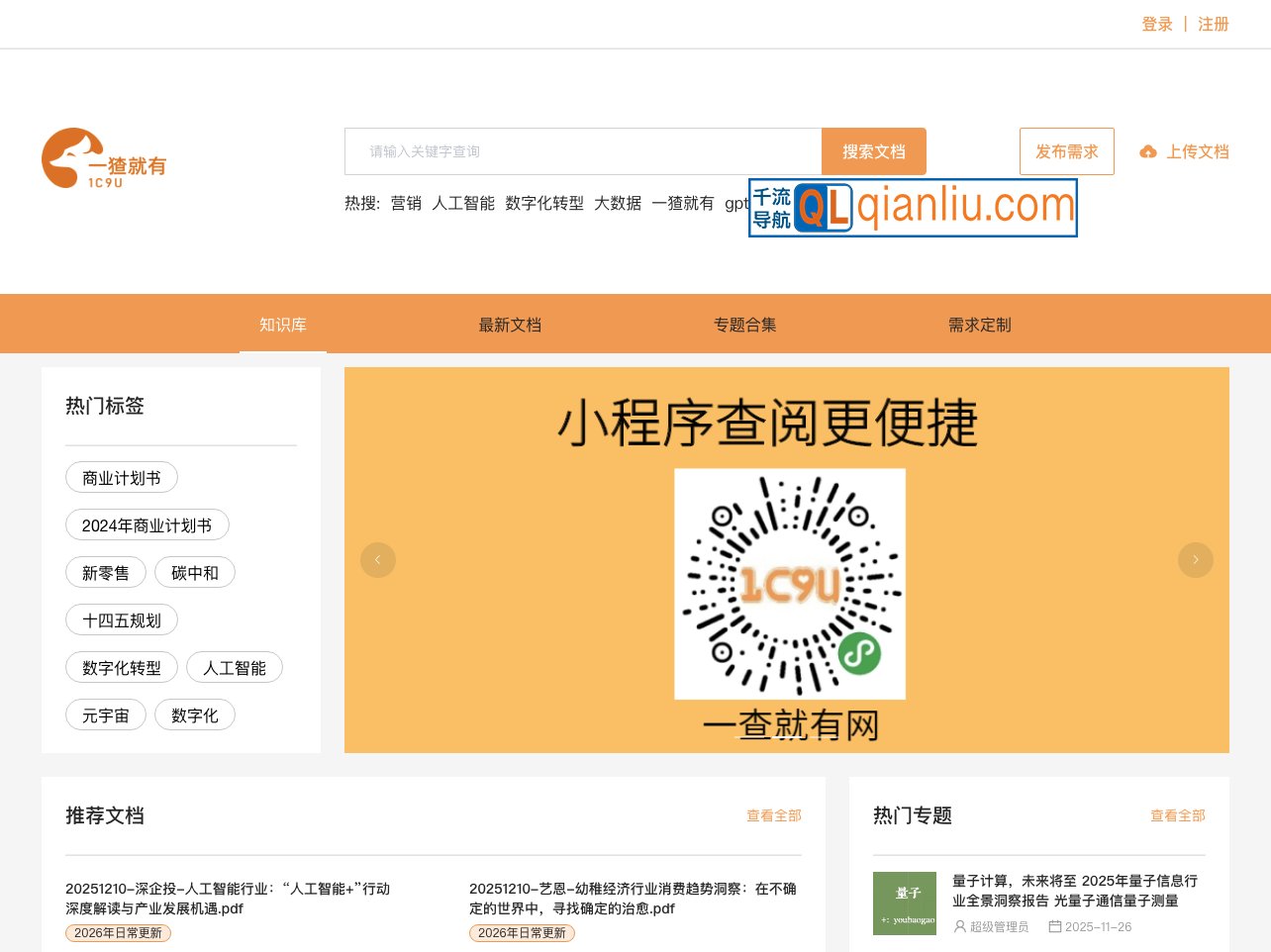Click the carousel next arrow
The image size is (1271, 952).
click(1196, 560)
